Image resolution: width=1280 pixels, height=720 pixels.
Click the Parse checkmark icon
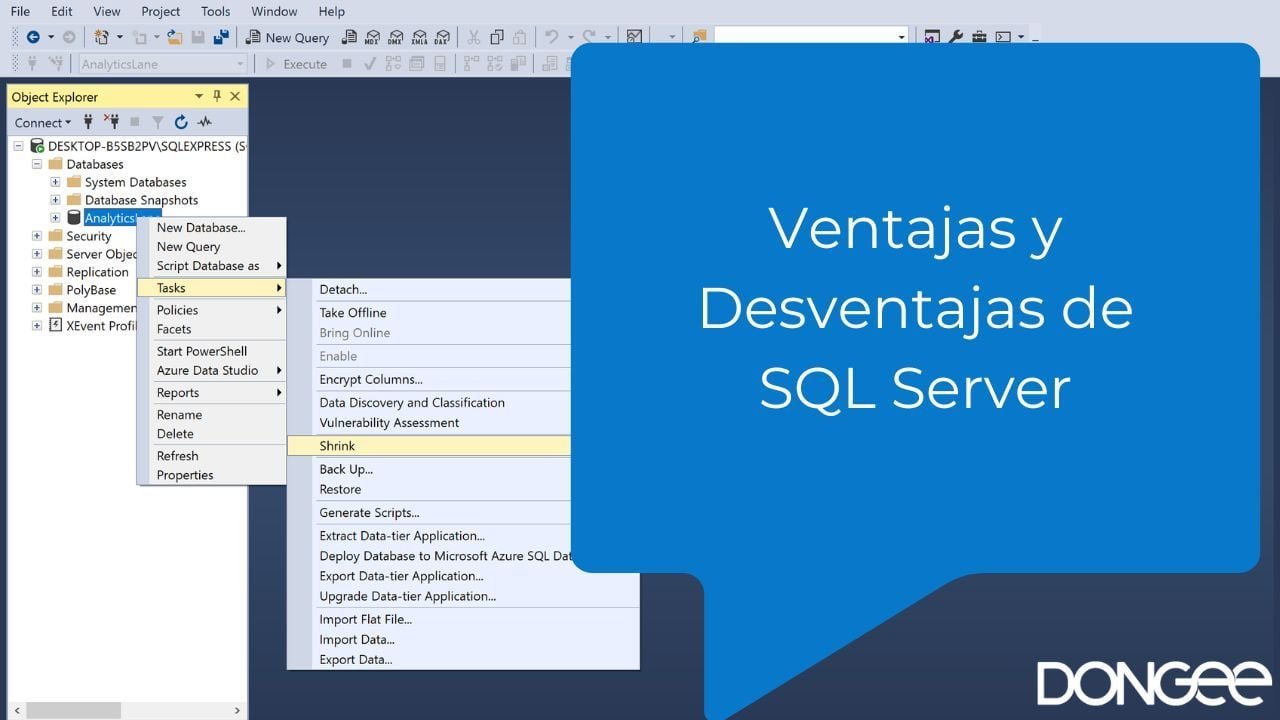click(370, 64)
